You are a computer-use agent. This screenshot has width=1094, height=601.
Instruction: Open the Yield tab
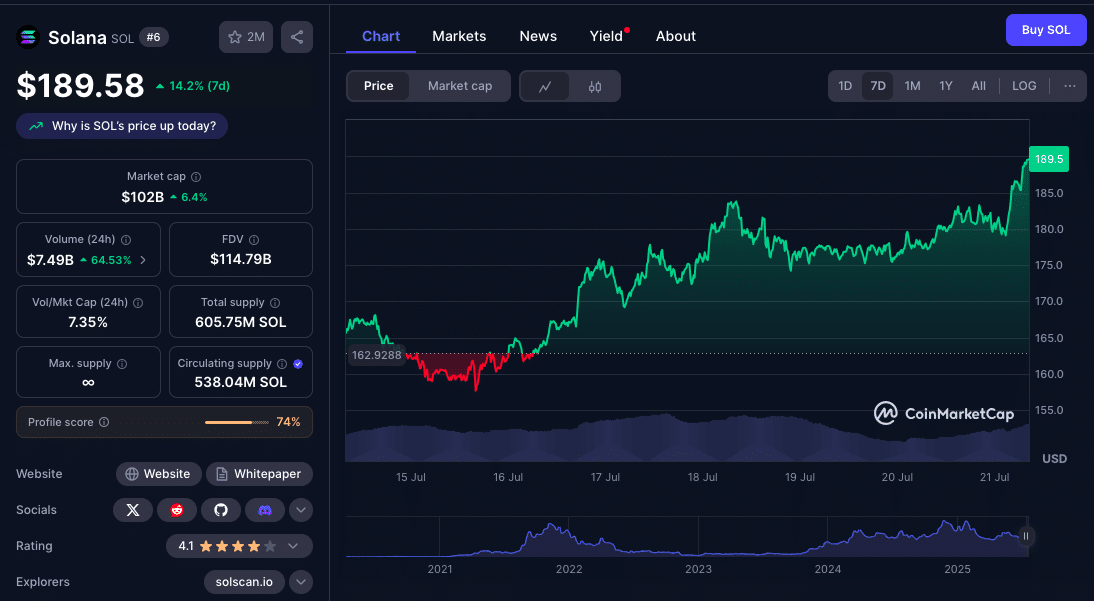606,36
